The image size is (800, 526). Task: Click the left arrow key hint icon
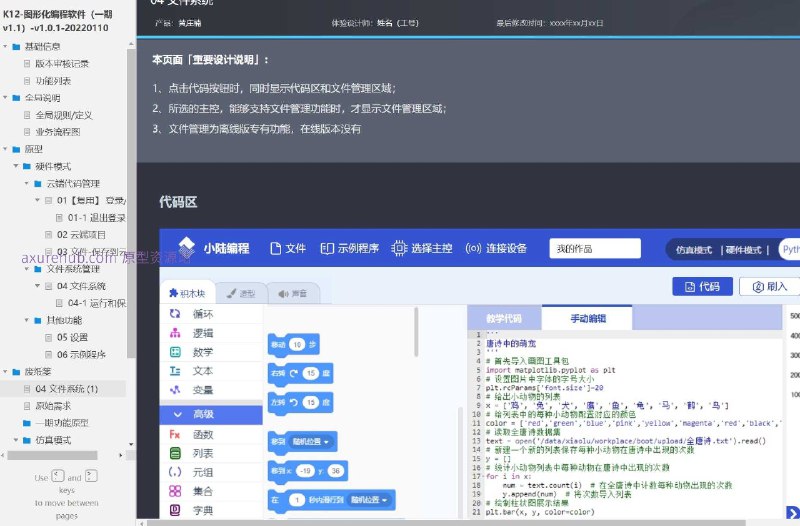pyautogui.click(x=58, y=476)
